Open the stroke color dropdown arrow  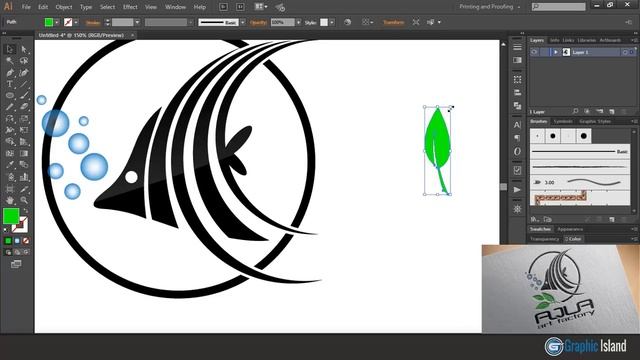(x=76, y=22)
